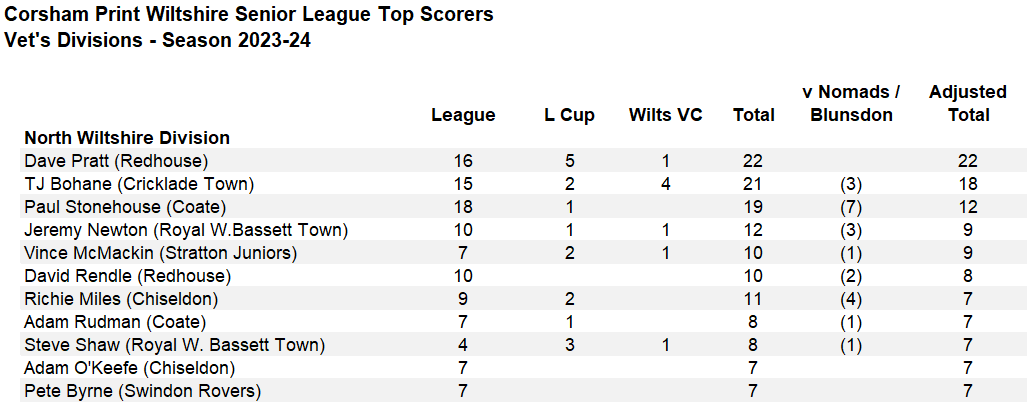Click TJ Bohane (Cricklade Town) name
Image resolution: width=1027 pixels, height=402 pixels.
[x=139, y=184]
